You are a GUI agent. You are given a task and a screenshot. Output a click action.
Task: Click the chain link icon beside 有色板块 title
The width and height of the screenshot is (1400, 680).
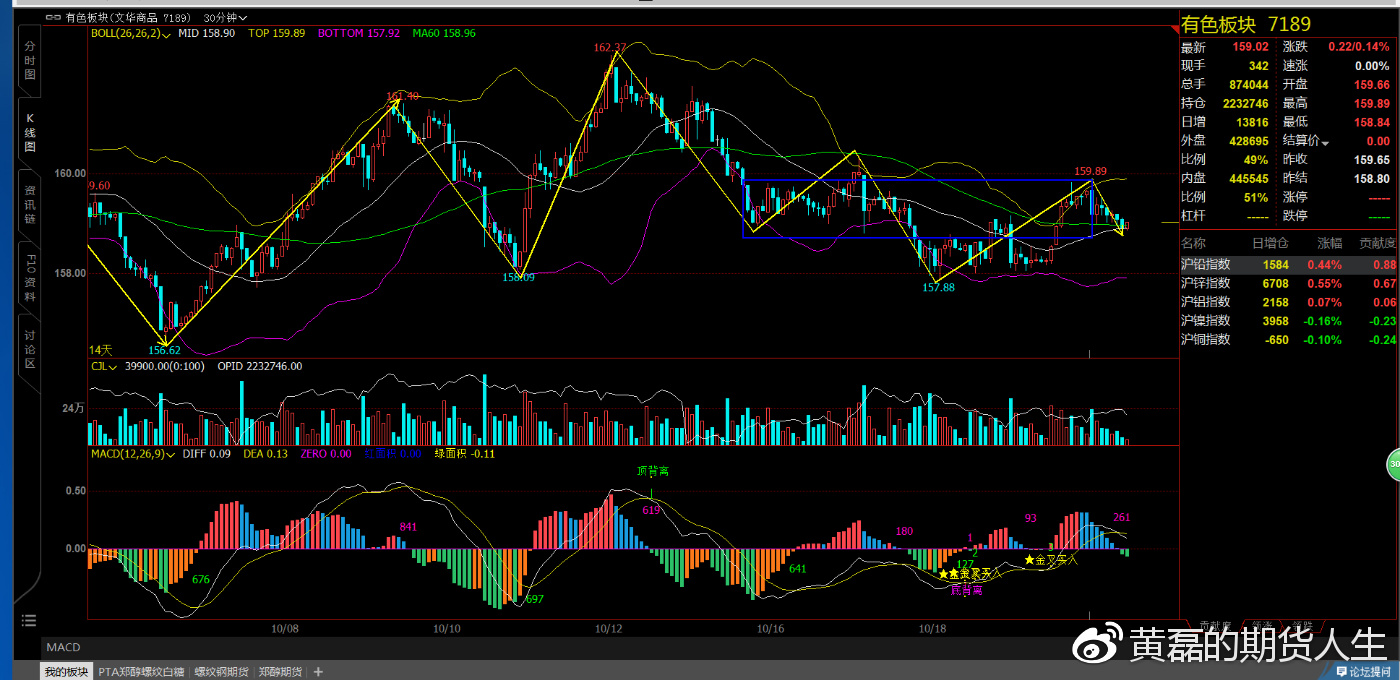(51, 18)
